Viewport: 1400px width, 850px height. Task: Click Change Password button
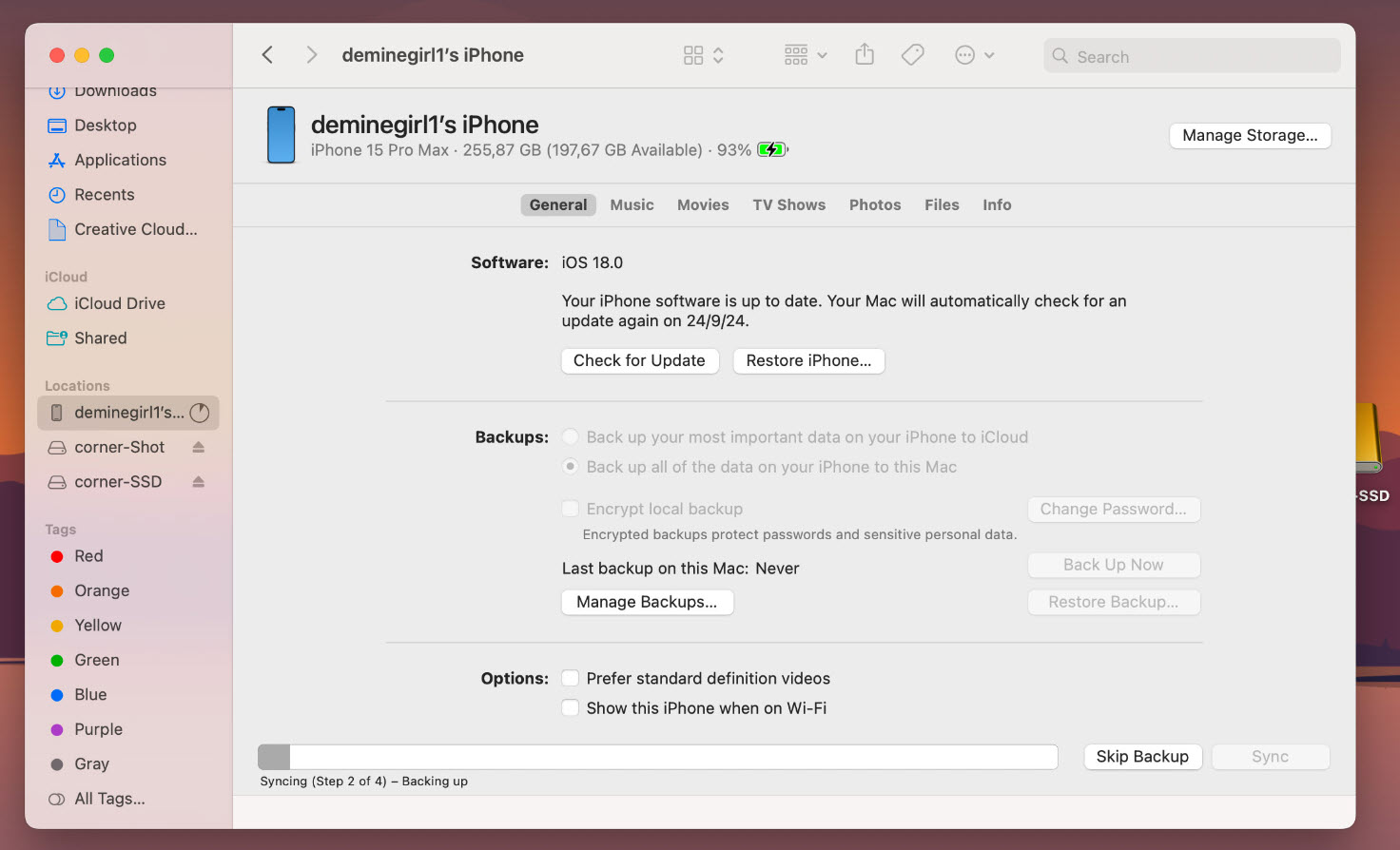[1114, 509]
